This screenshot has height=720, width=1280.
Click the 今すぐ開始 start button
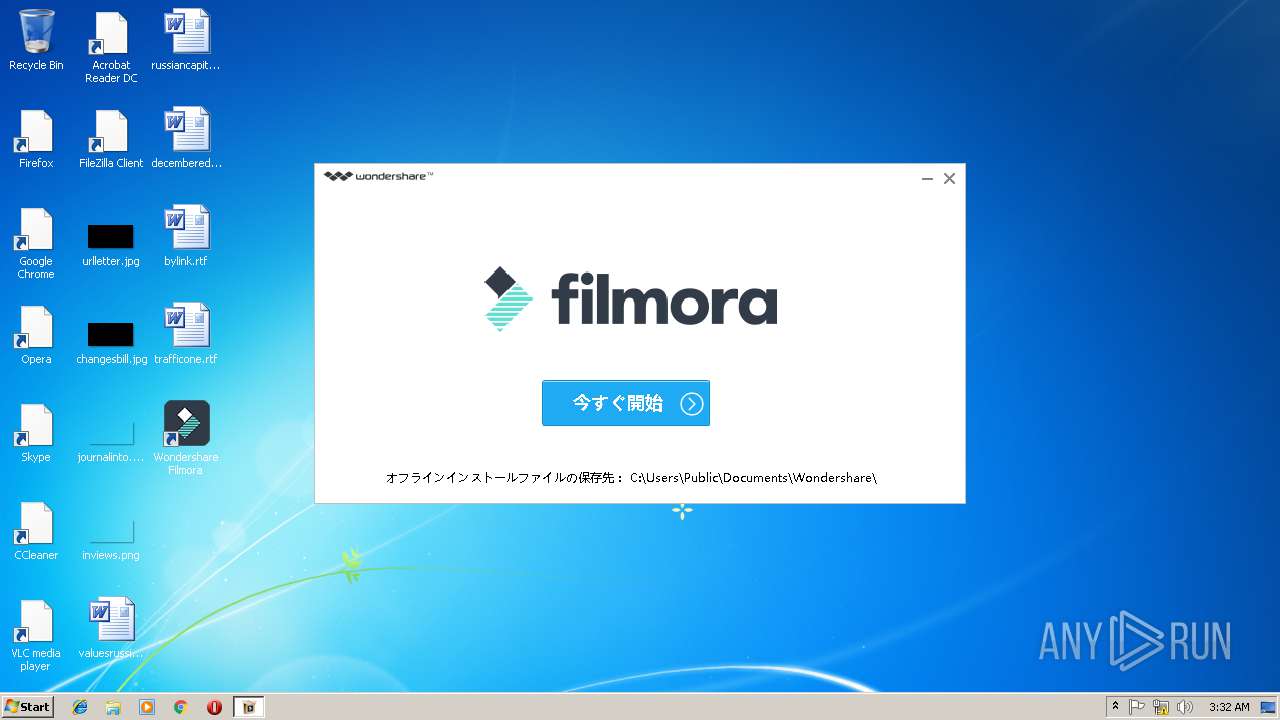[x=626, y=403]
